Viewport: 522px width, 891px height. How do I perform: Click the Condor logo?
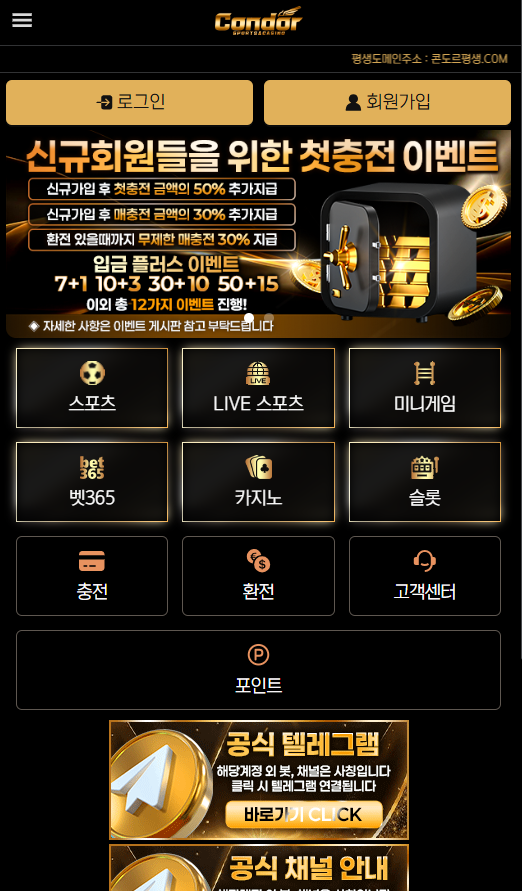tap(258, 22)
